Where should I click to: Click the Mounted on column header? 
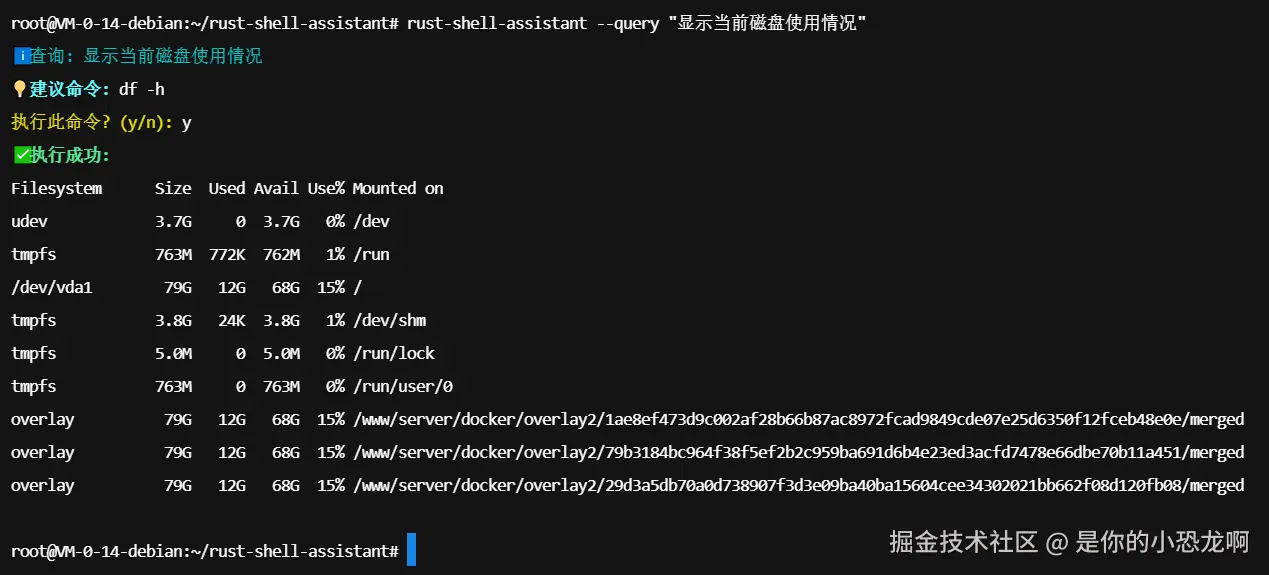tap(397, 188)
